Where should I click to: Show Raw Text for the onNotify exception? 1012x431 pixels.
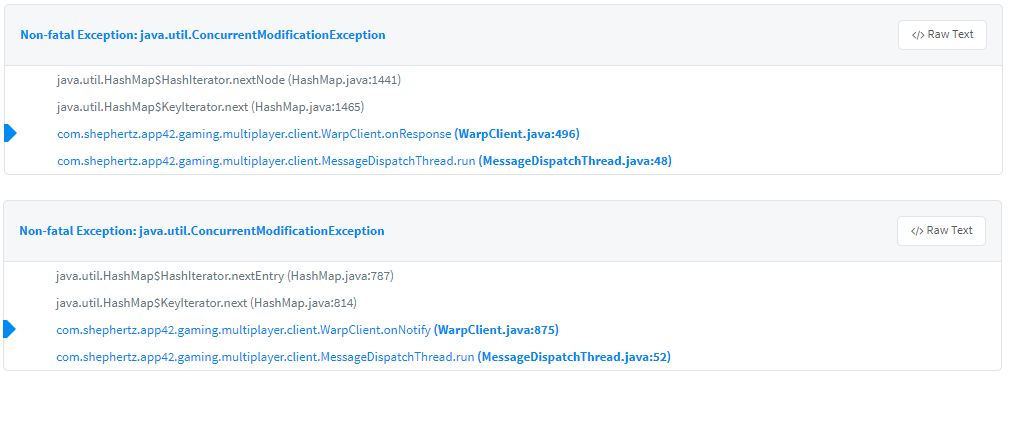point(941,231)
